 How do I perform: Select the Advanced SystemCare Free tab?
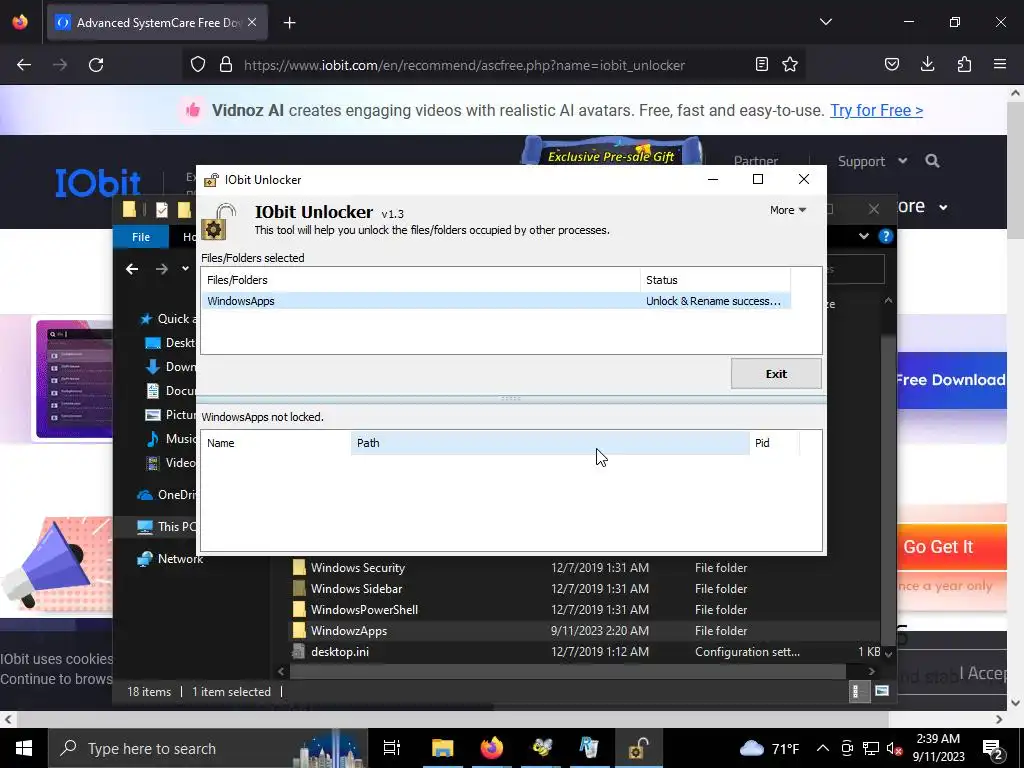point(157,23)
